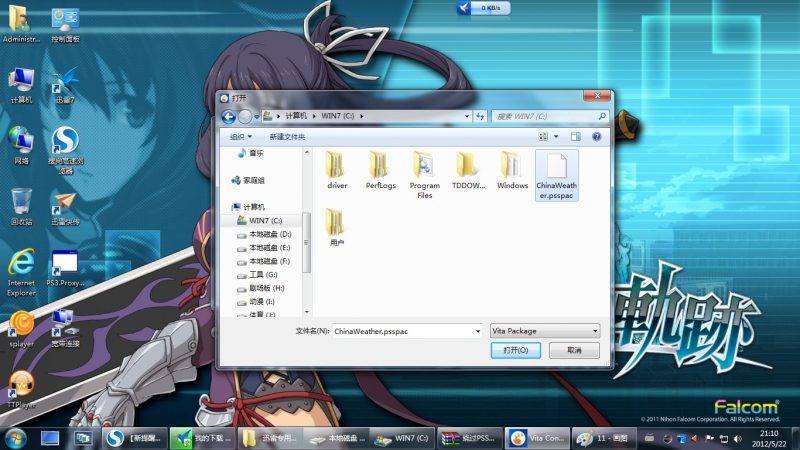
Task: Open the 回收站 recycle bin
Action: pyautogui.click(x=21, y=207)
